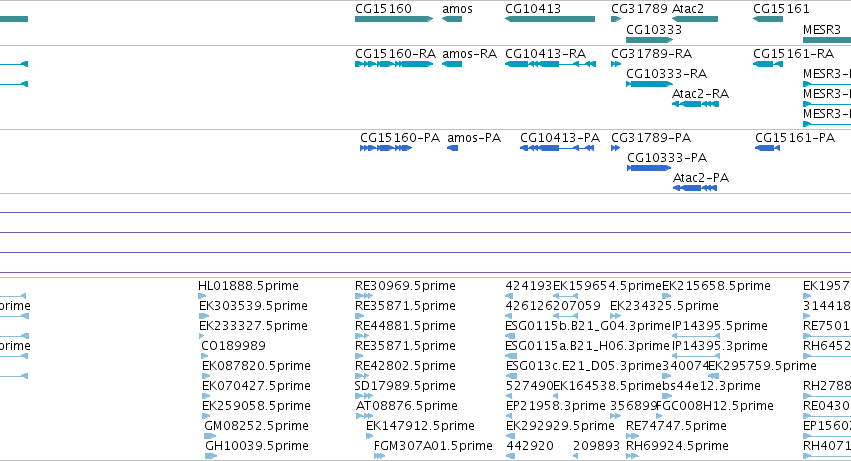Image resolution: width=851 pixels, height=461 pixels.
Task: Click the CG10413-RA transcript glyph
Action: 550,64
